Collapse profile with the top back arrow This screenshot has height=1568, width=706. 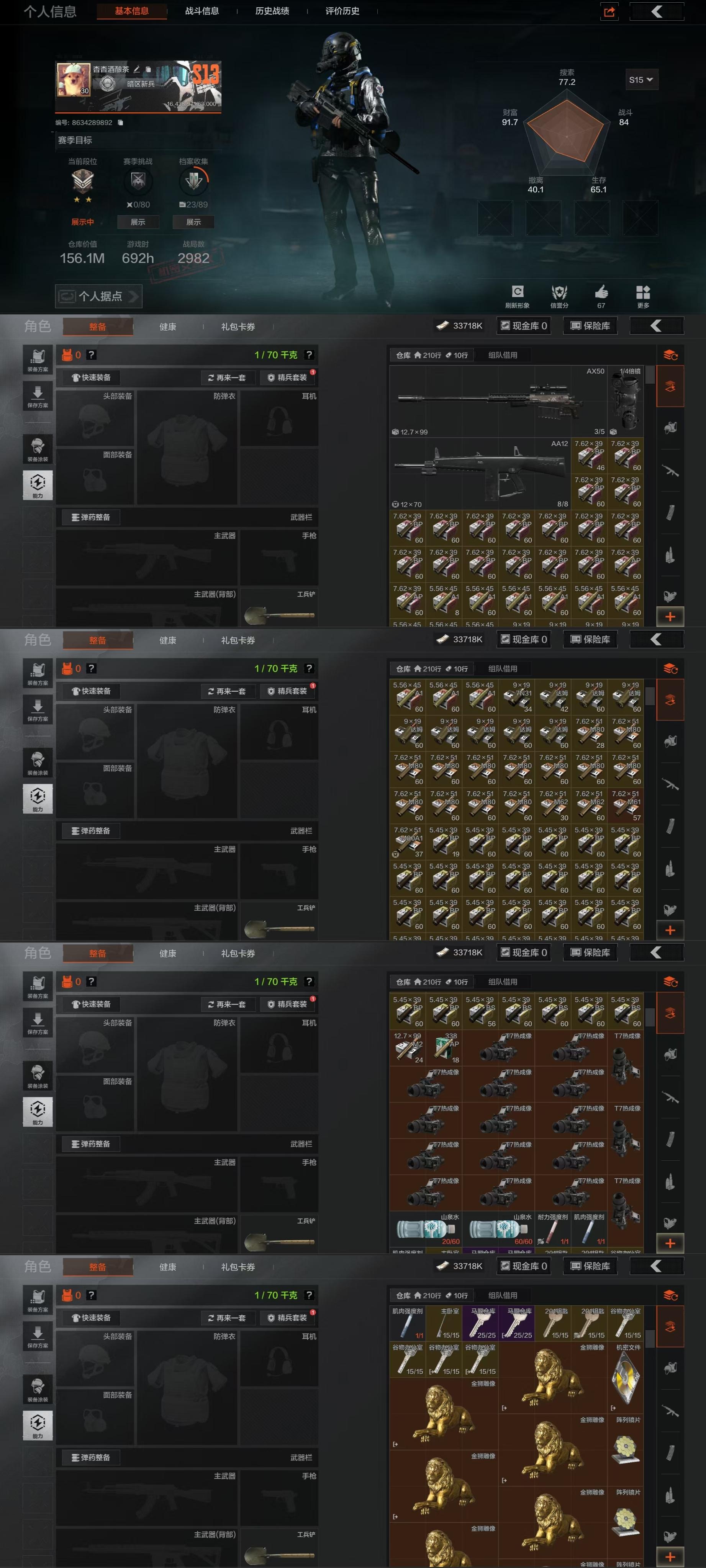[x=656, y=11]
